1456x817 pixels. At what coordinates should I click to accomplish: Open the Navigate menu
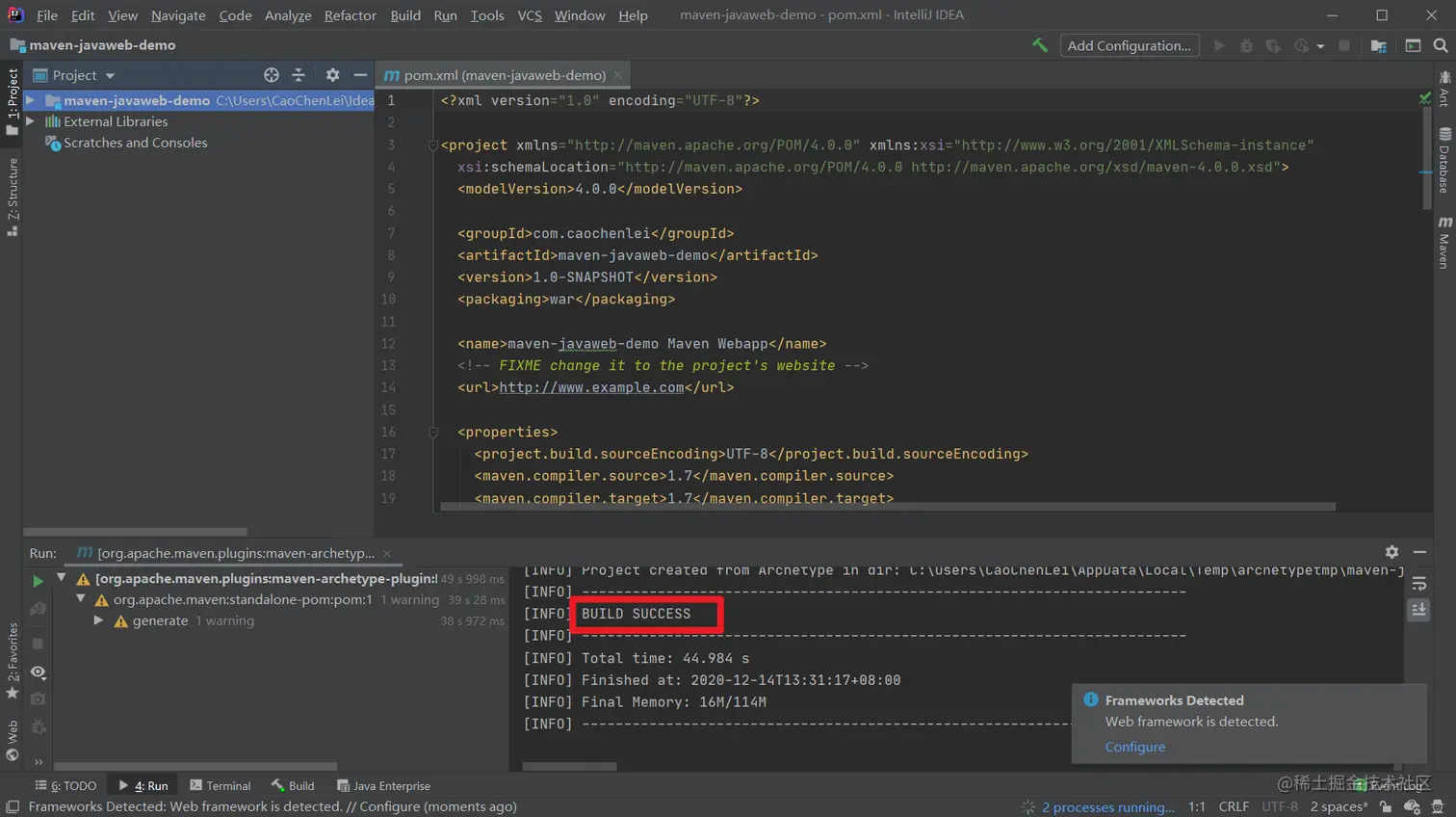tap(178, 15)
